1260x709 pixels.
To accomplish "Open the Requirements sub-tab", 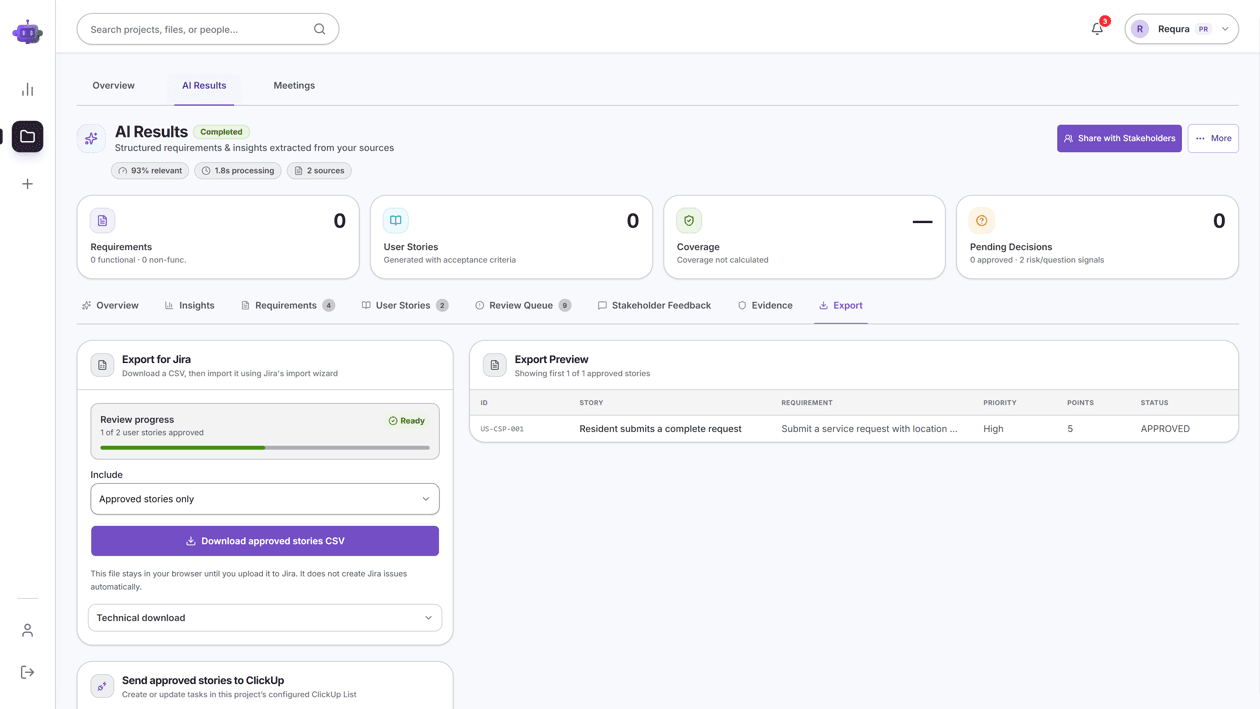I will click(288, 306).
